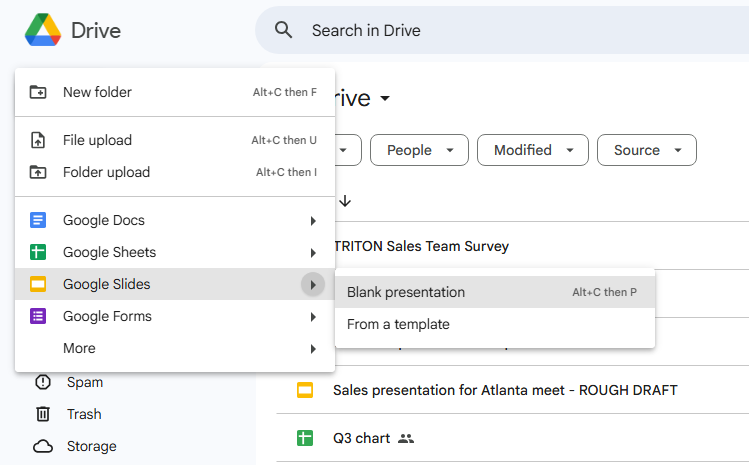Click the New folder icon
749x465 pixels.
coord(38,92)
